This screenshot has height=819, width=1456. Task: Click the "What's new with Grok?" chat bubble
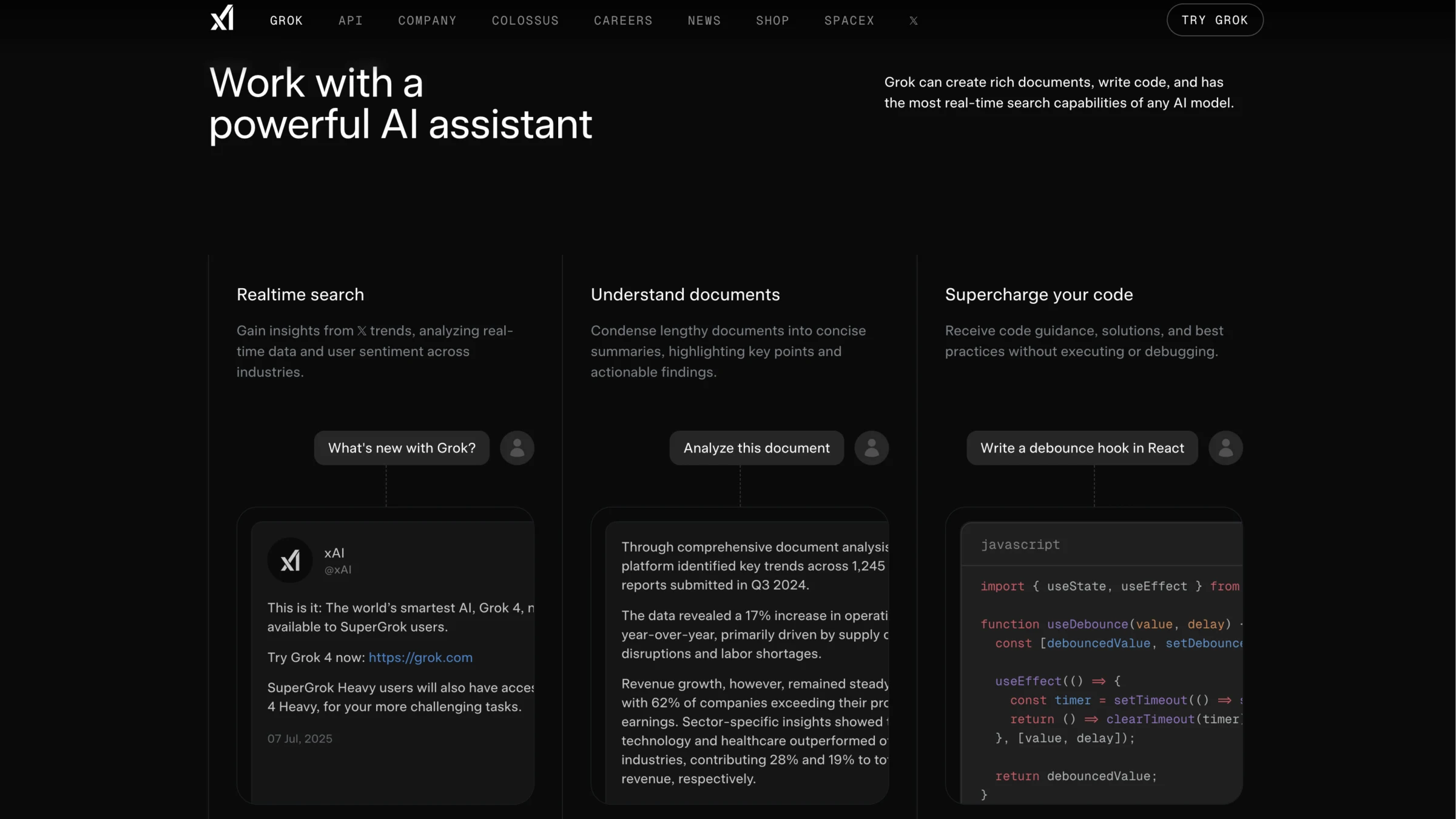[402, 448]
